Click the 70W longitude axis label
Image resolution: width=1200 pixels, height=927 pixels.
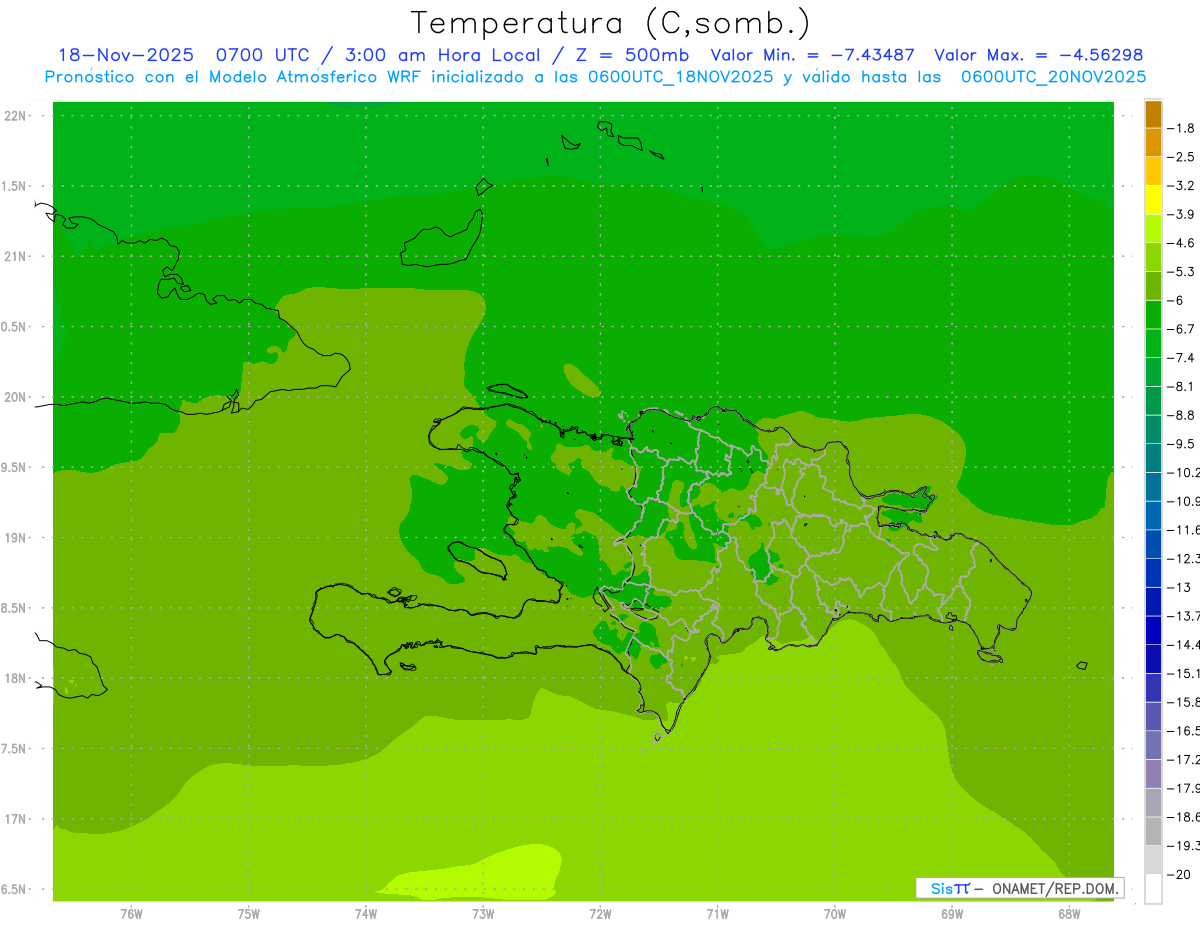835,913
